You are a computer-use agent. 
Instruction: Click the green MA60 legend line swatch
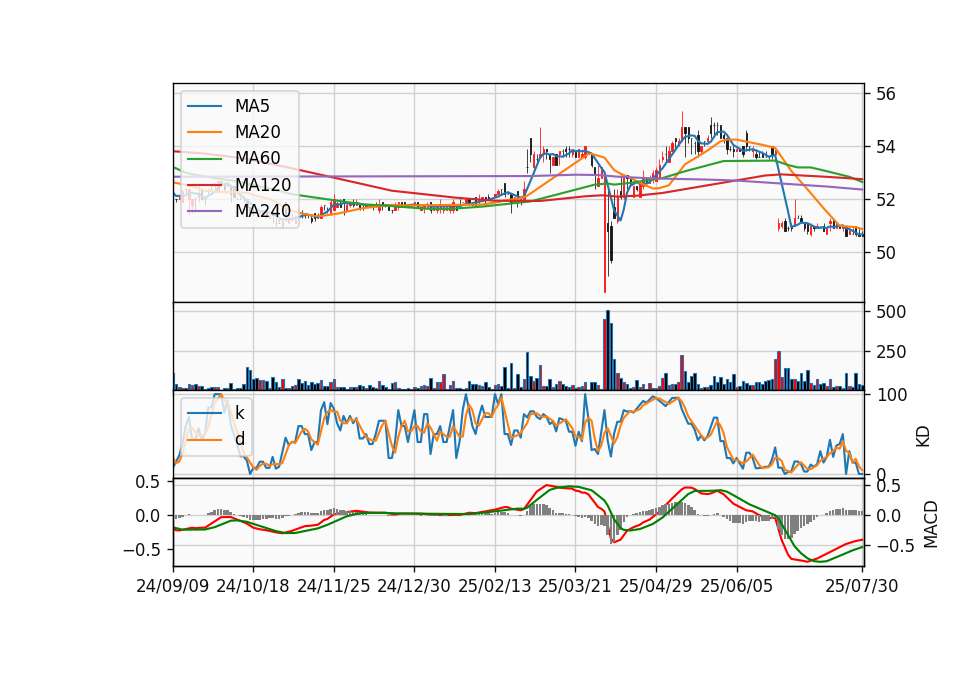click(204, 159)
